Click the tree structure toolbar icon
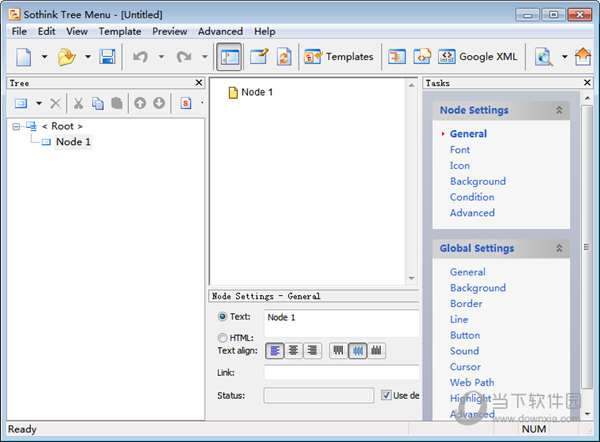This screenshot has height=442, width=600. point(397,57)
